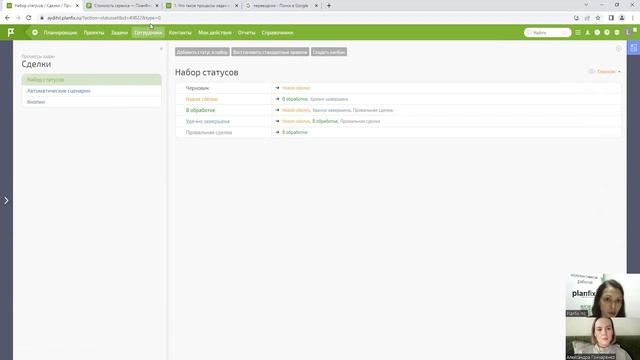The height and width of the screenshot is (360, 640).
Task: Open the Задачи menu
Action: click(x=120, y=33)
